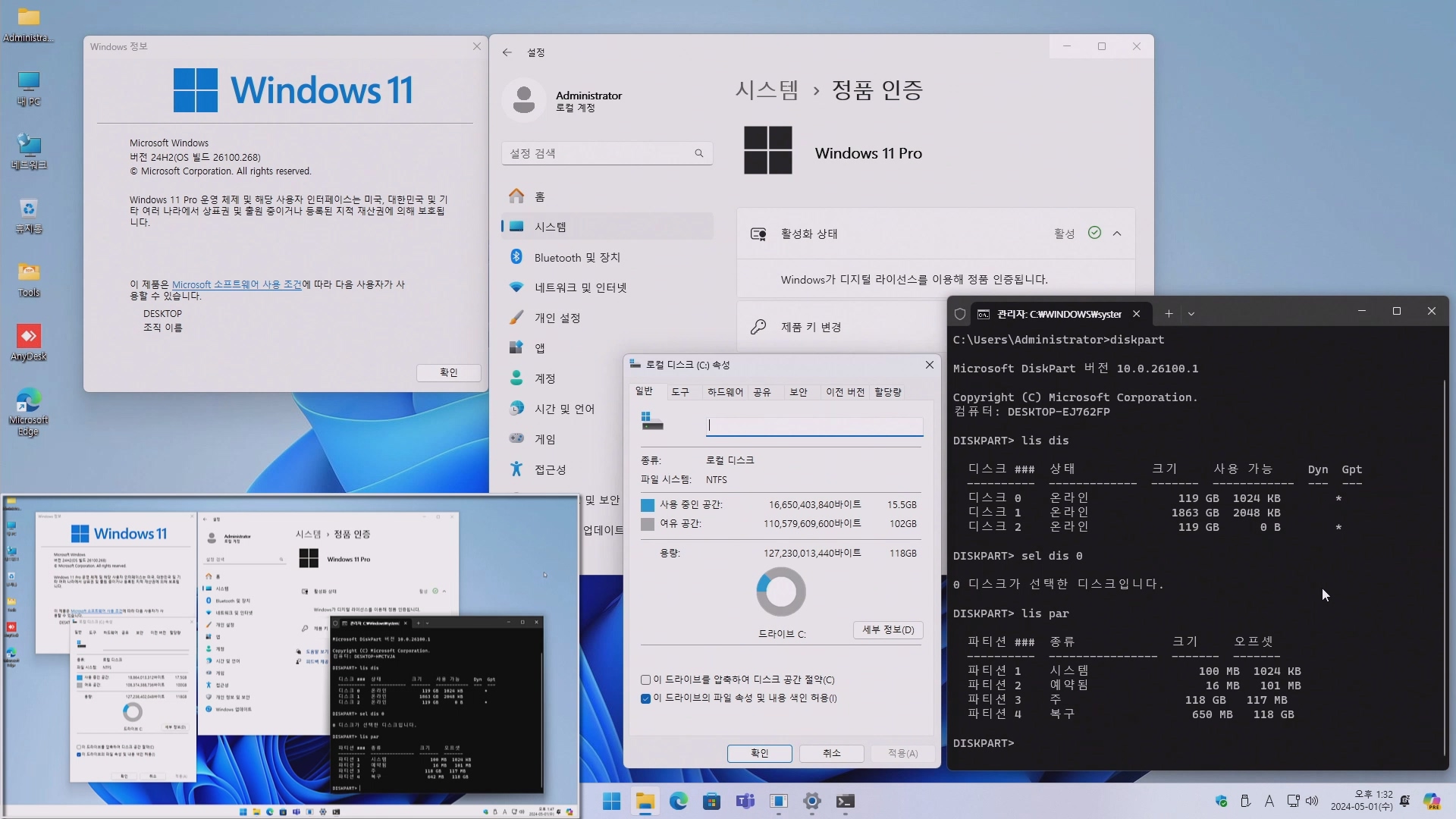Screen dimensions: 1456x819
Task: Switch to the 도구 tab
Action: [x=680, y=392]
